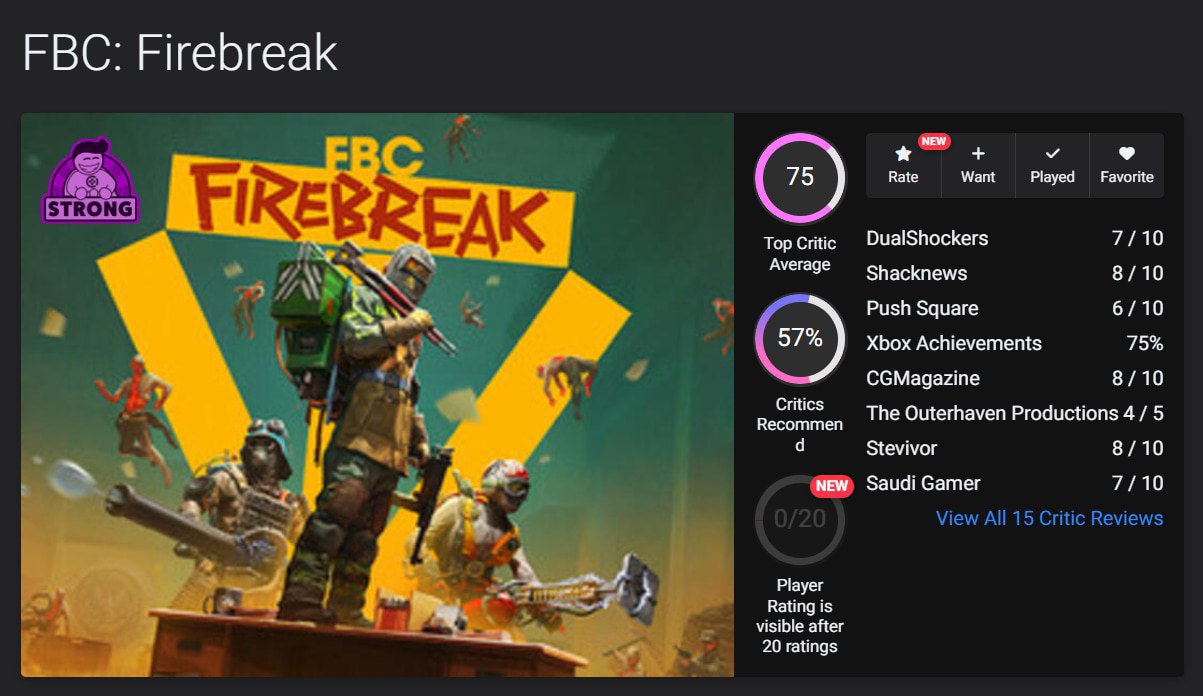Open The Outerhaven Productions review
This screenshot has height=696, width=1203.
(991, 413)
